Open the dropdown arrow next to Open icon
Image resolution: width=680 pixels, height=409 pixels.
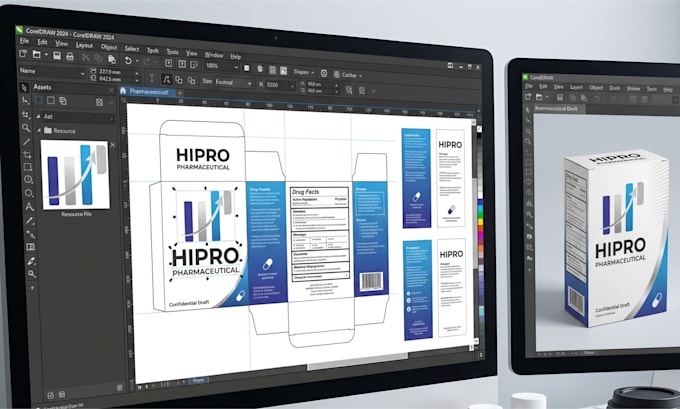point(46,55)
